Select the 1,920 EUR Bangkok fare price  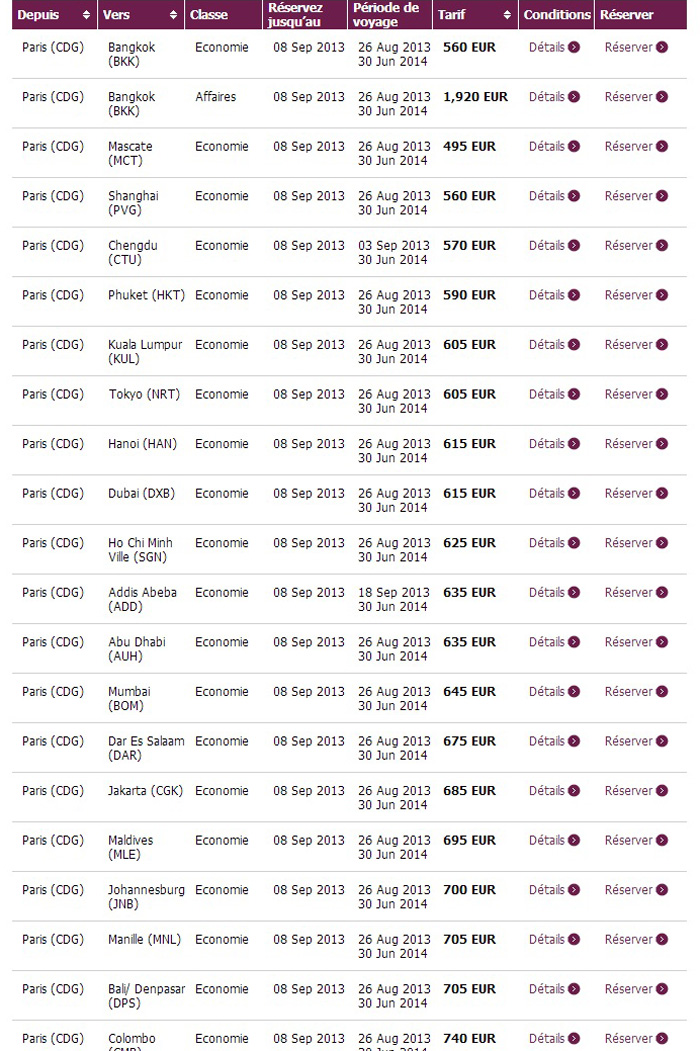474,97
